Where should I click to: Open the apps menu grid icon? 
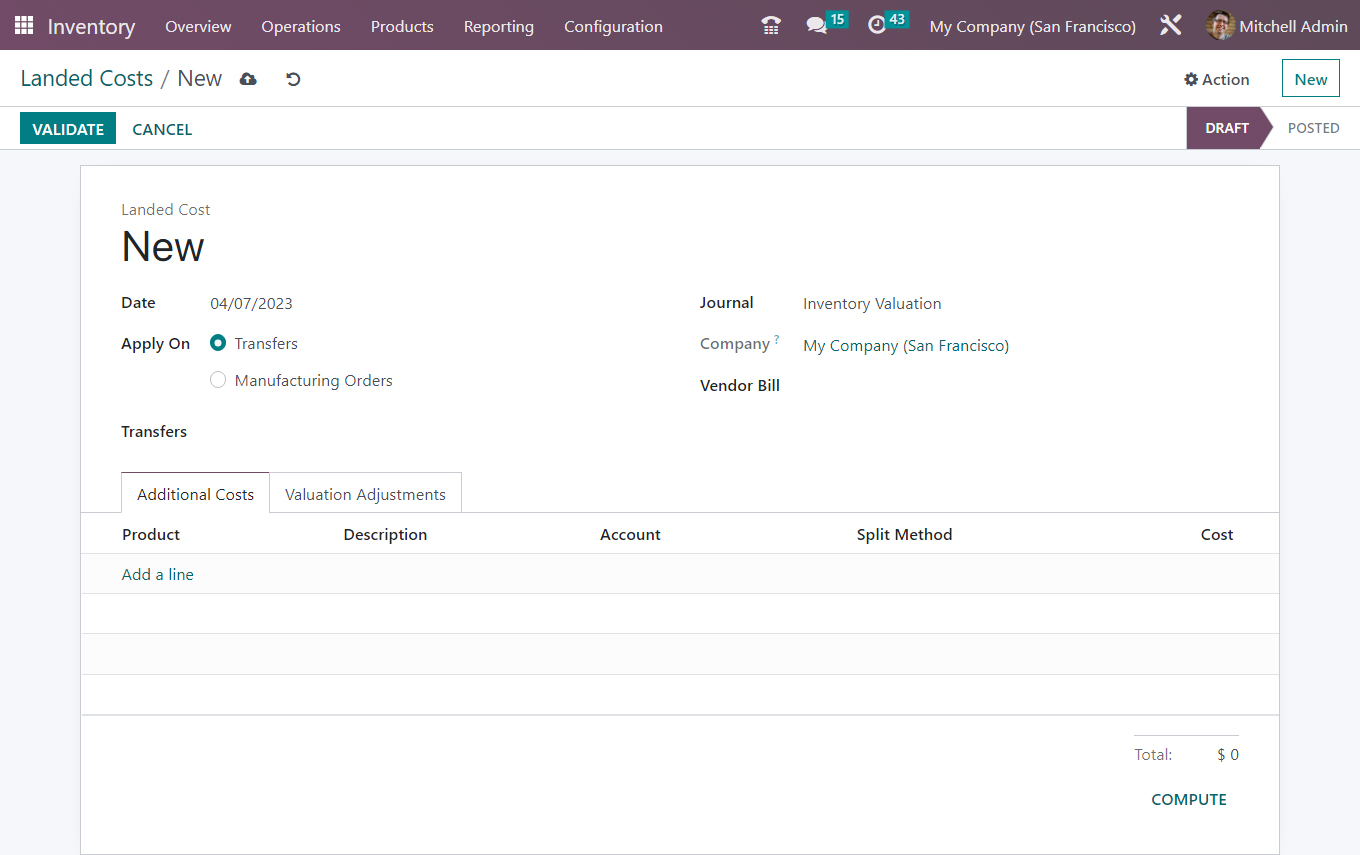pos(22,25)
